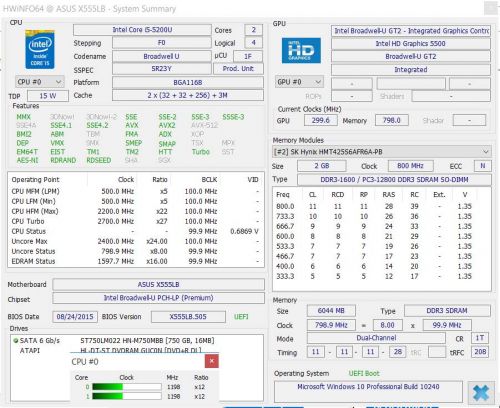500x408 pixels.
Task: Click the Microsoft Windows 10 Professional Build field
Action: pos(368,392)
